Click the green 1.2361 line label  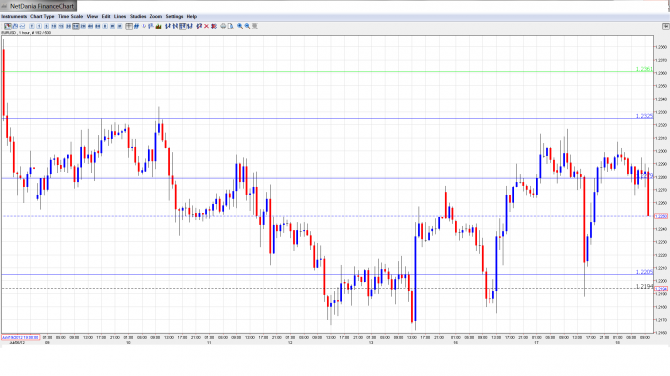644,69
